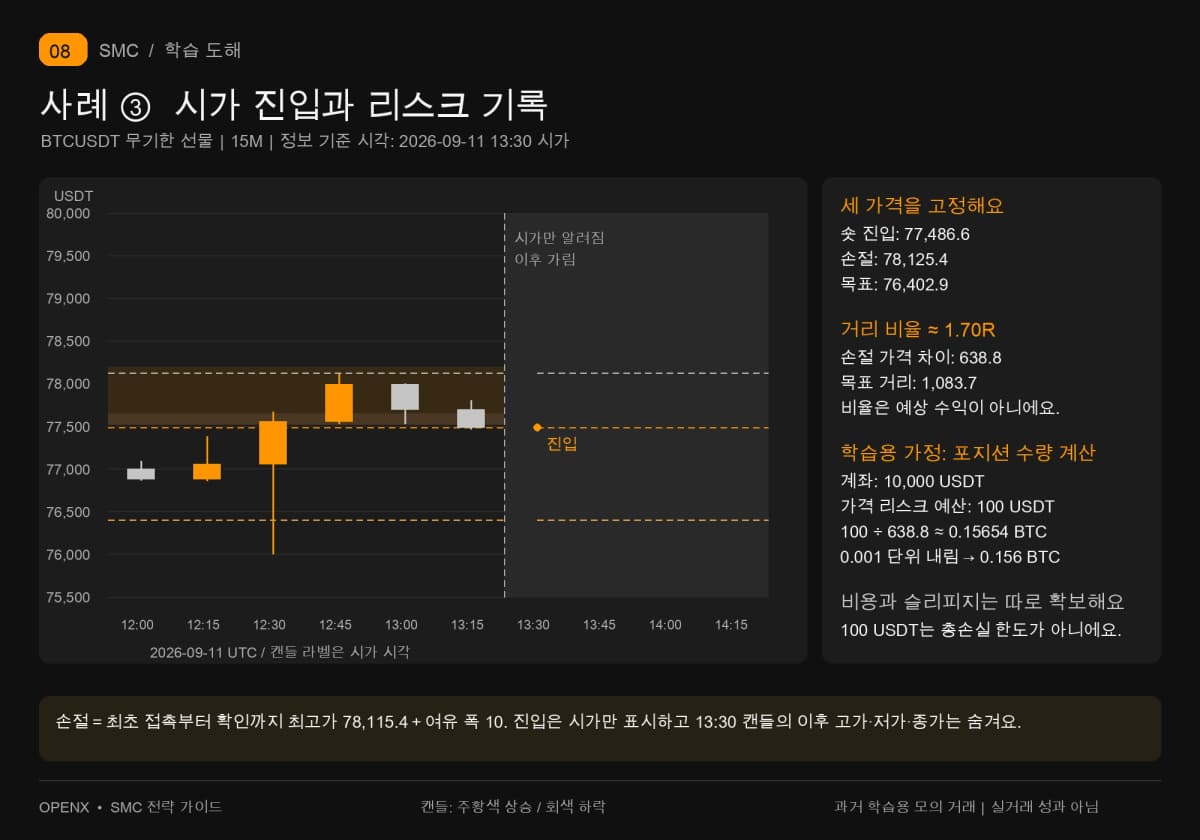1200x840 pixels.
Task: Click the 손절 가격 차이: 638.8 line
Action: click(x=921, y=357)
